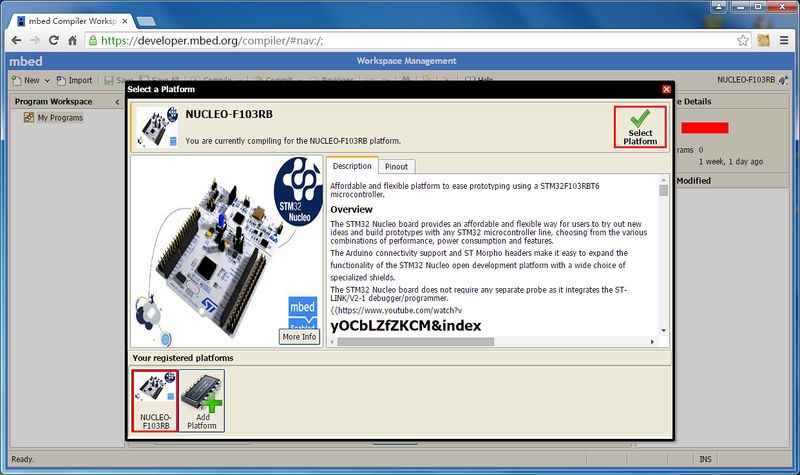
Task: Click the '1 week, 1 day ago' text
Action: click(x=731, y=161)
